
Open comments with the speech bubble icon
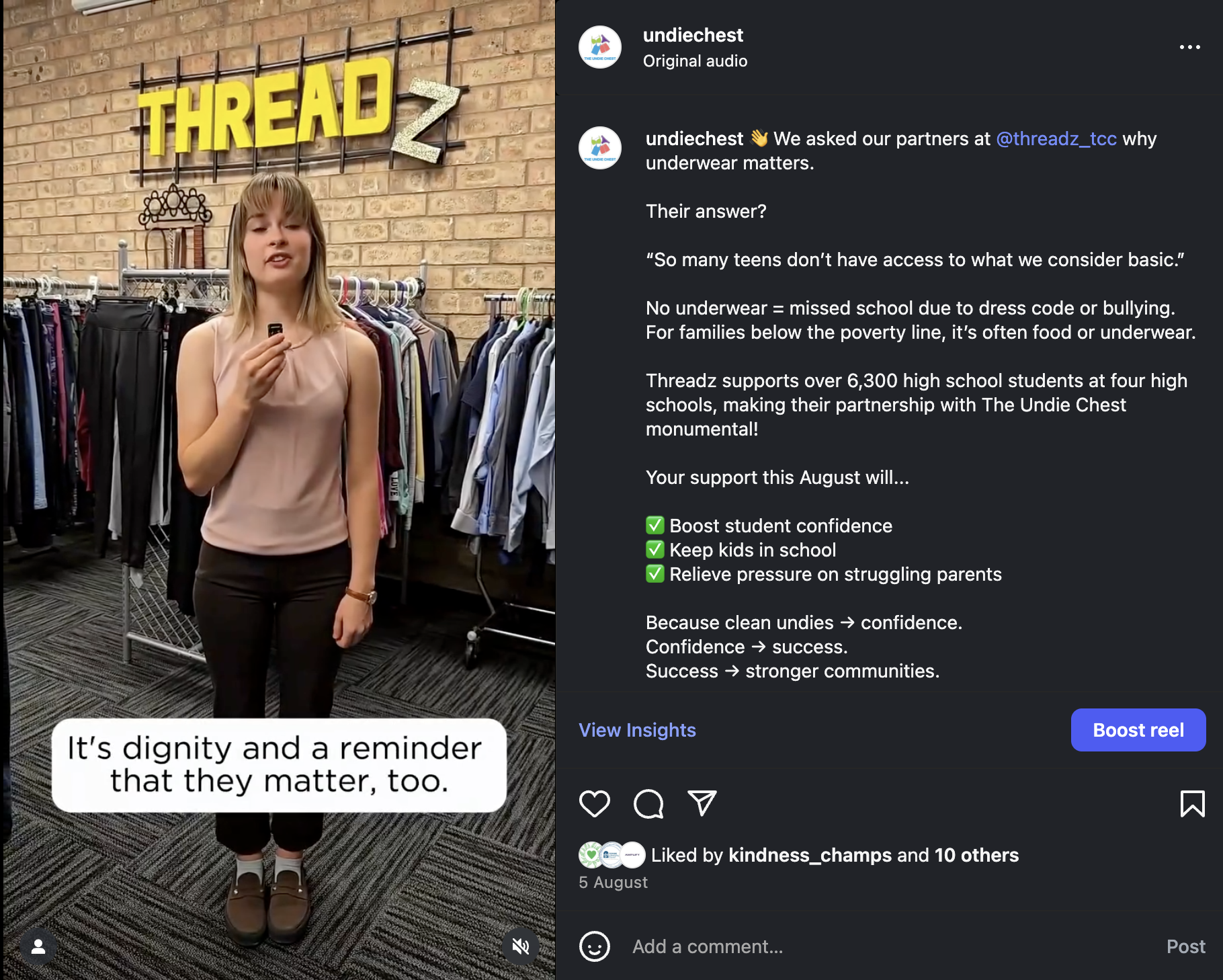pos(648,803)
